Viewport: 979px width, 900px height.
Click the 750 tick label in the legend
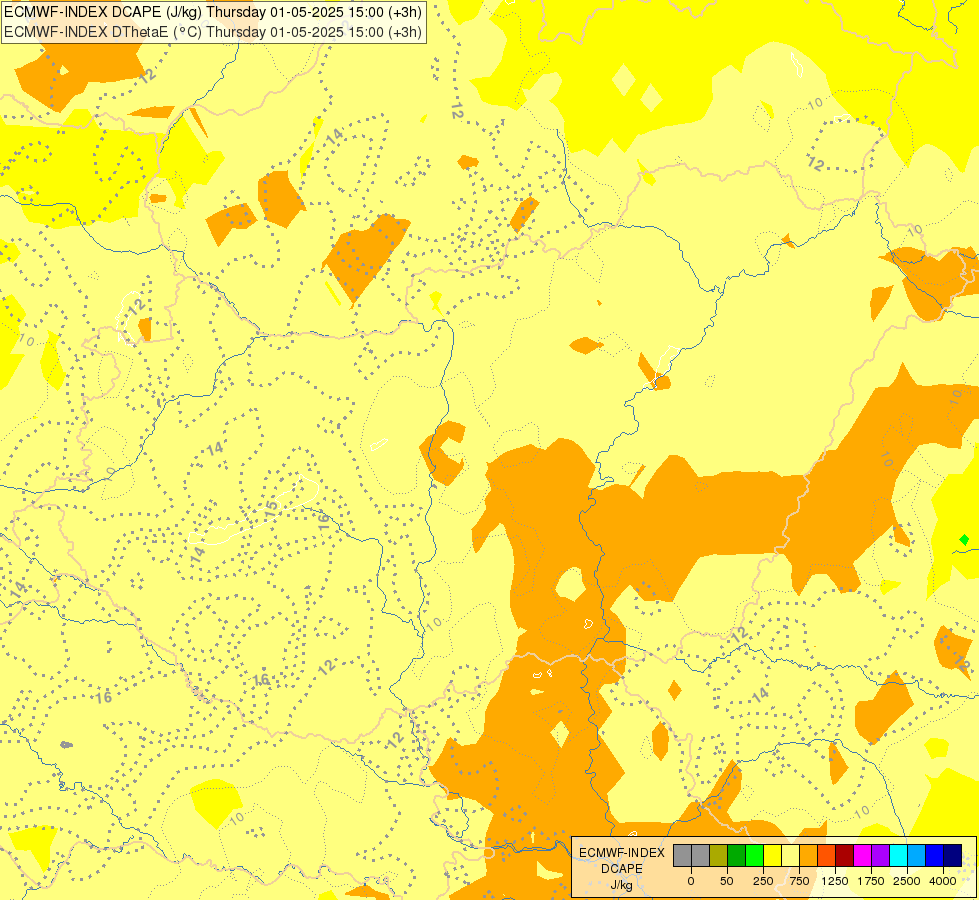799,881
